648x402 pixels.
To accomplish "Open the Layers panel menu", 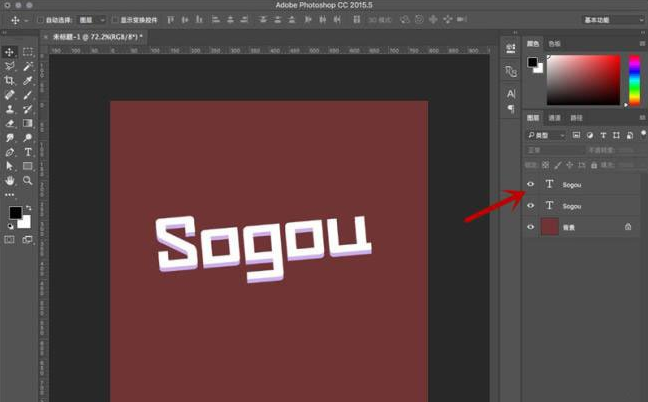I will 642,118.
